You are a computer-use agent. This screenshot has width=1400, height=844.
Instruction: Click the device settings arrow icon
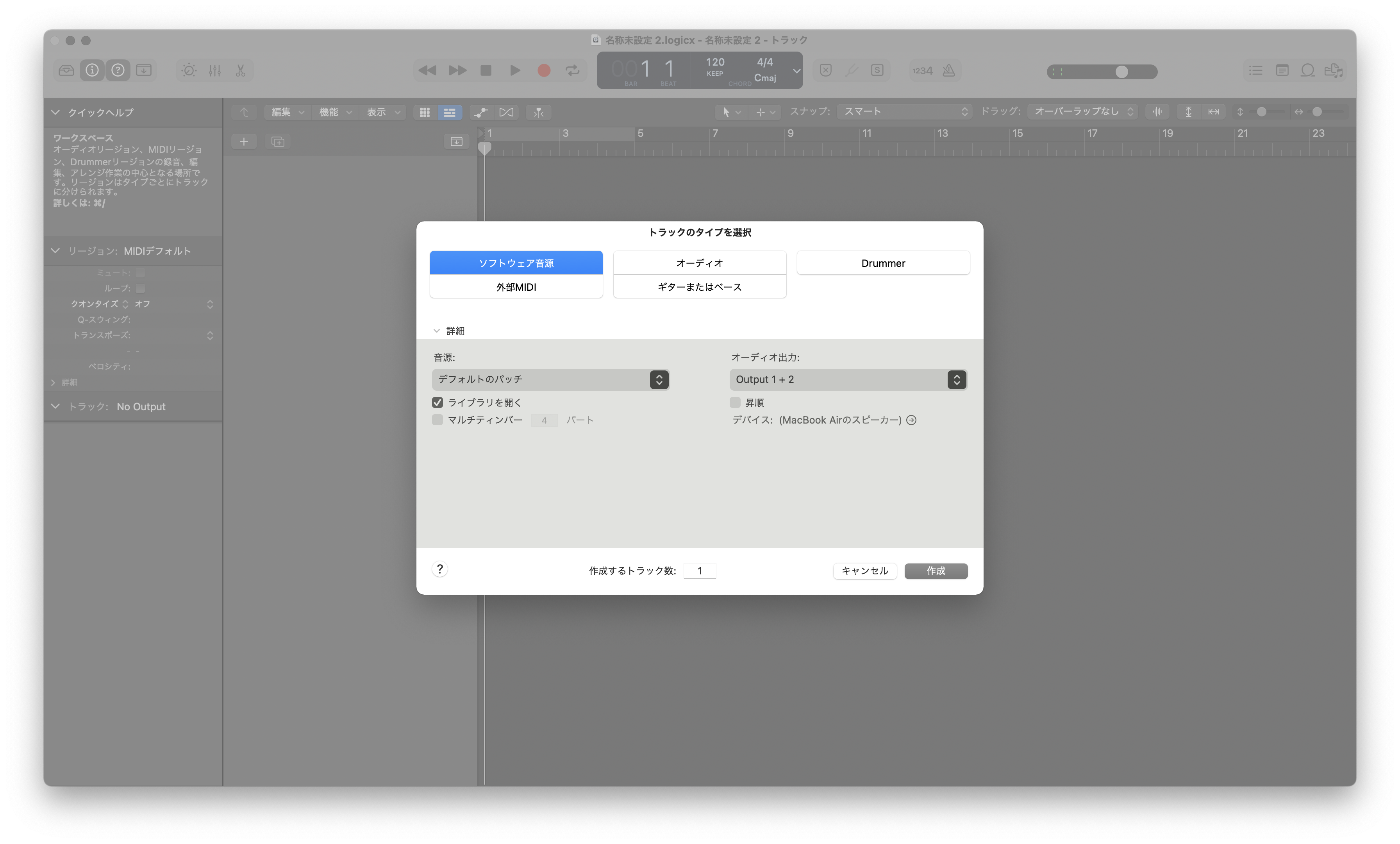[911, 420]
